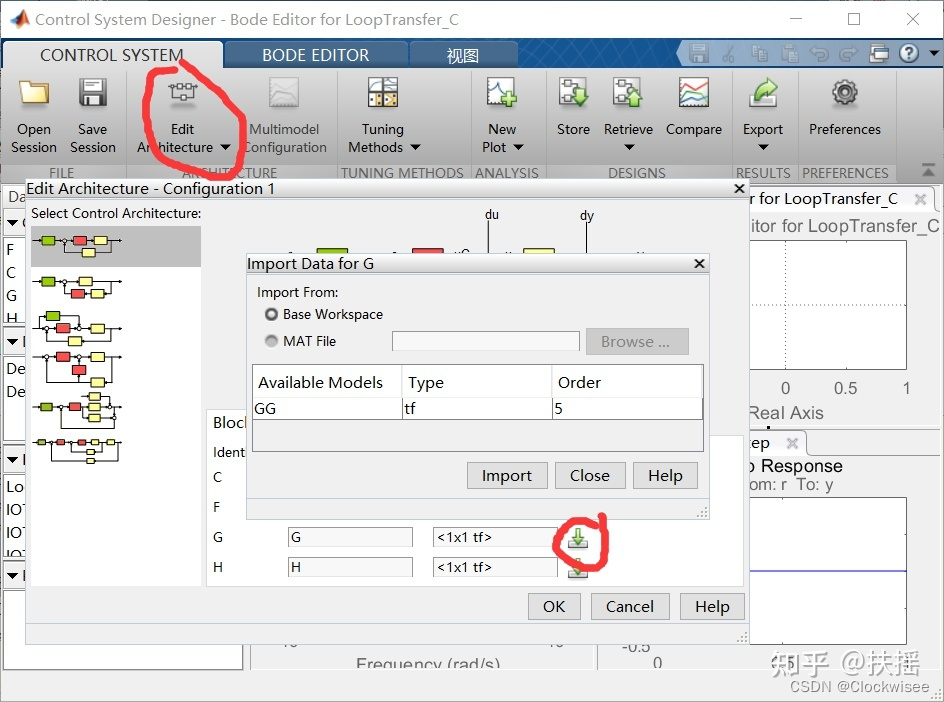944x702 pixels.
Task: Expand the New Plot dropdown arrow
Action: coord(518,147)
